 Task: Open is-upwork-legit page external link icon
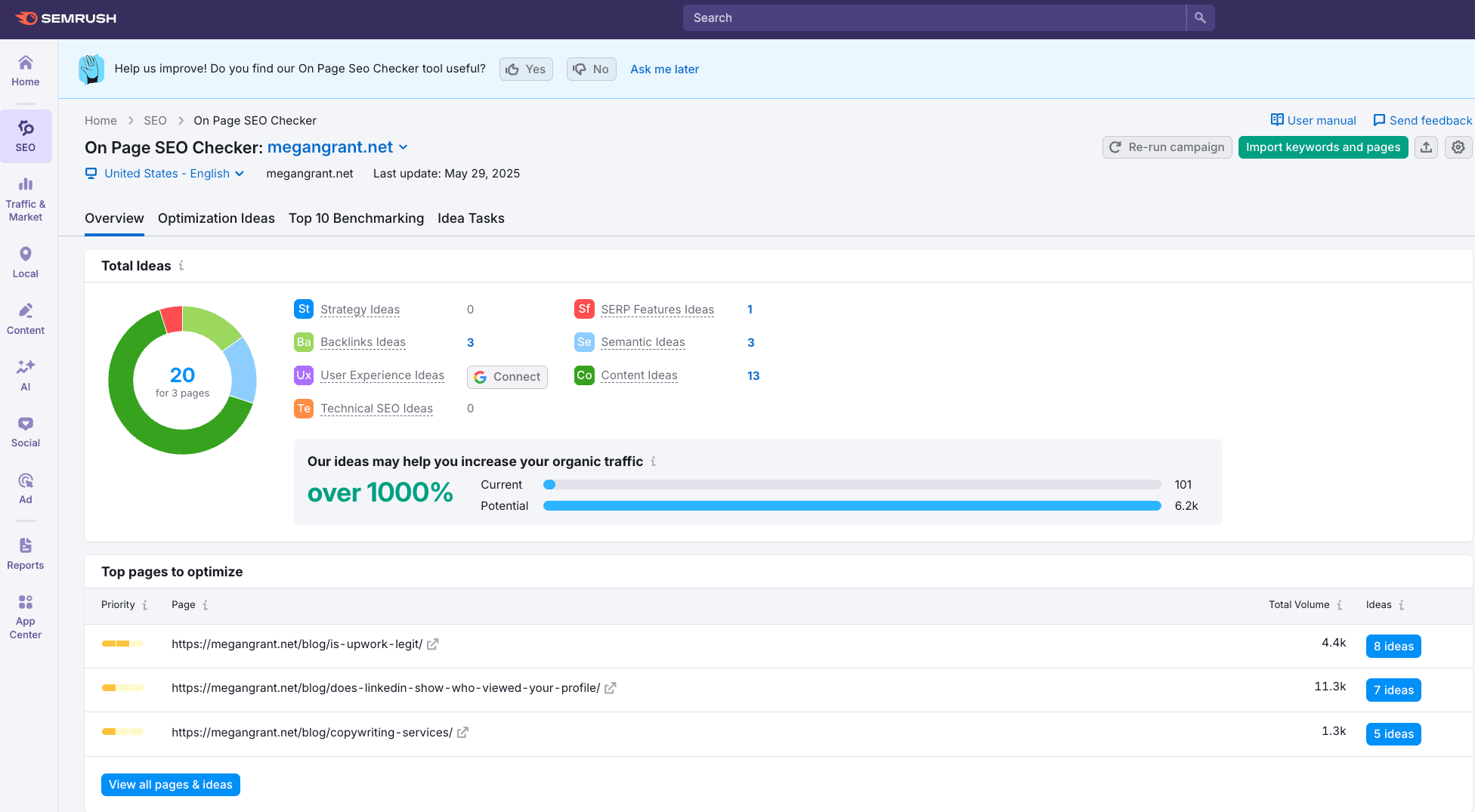(433, 644)
